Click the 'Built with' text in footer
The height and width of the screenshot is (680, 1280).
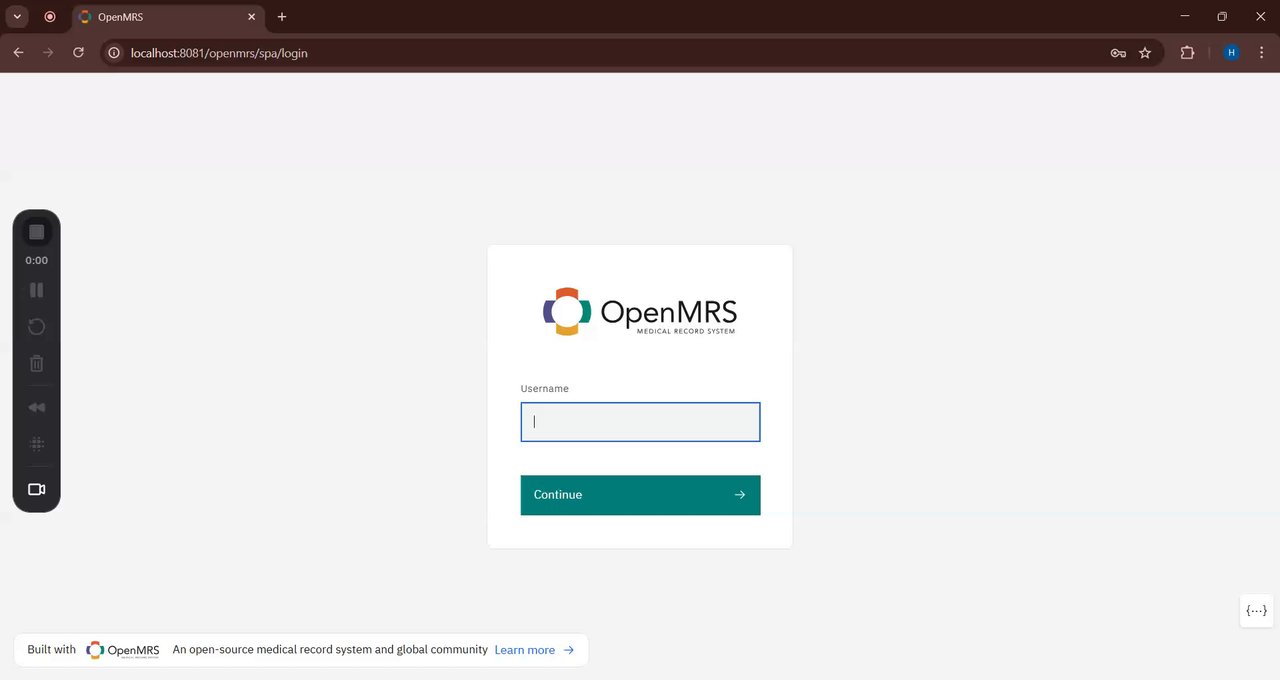point(52,650)
